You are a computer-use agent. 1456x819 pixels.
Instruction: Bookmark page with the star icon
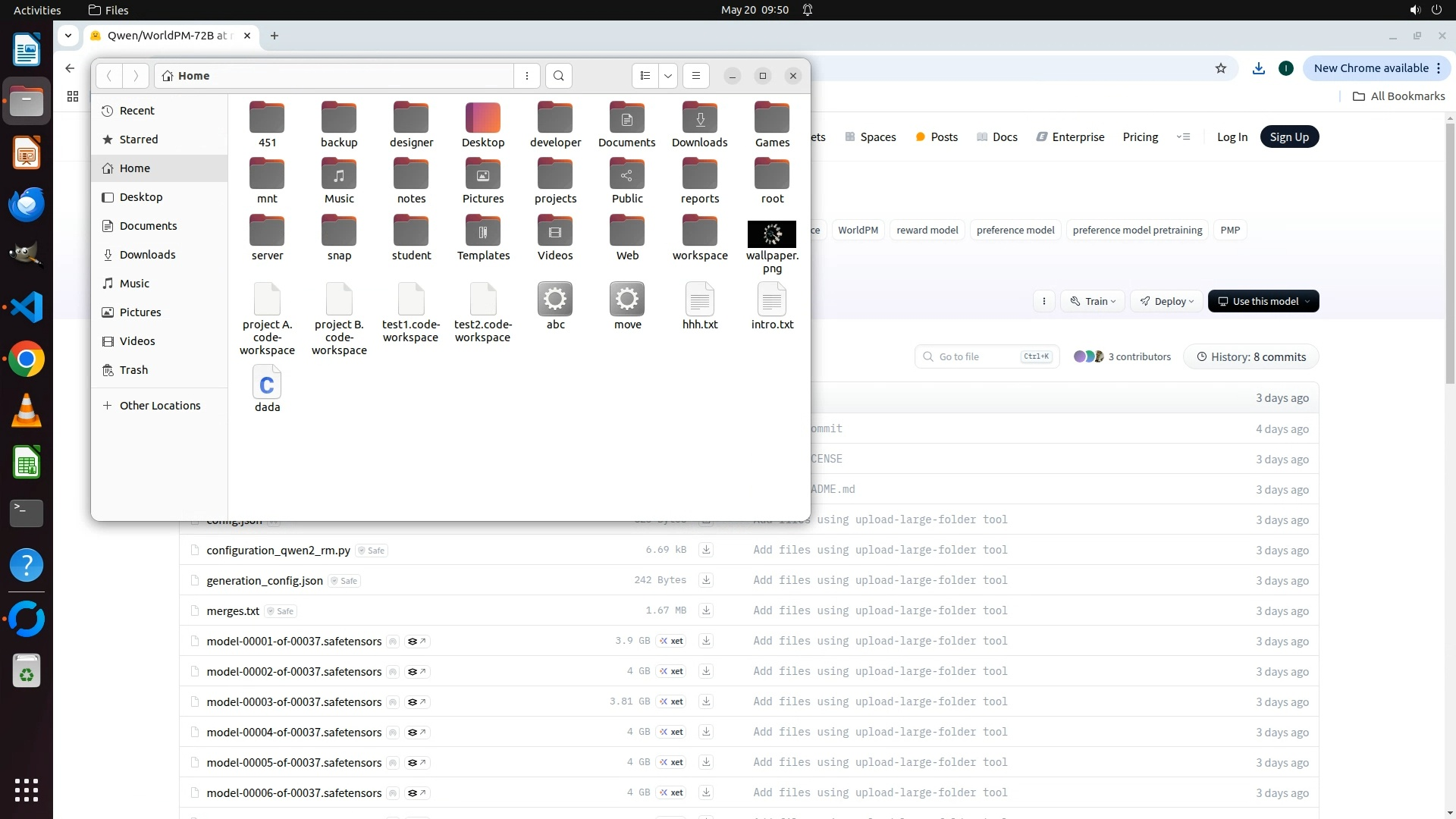coord(1221,68)
